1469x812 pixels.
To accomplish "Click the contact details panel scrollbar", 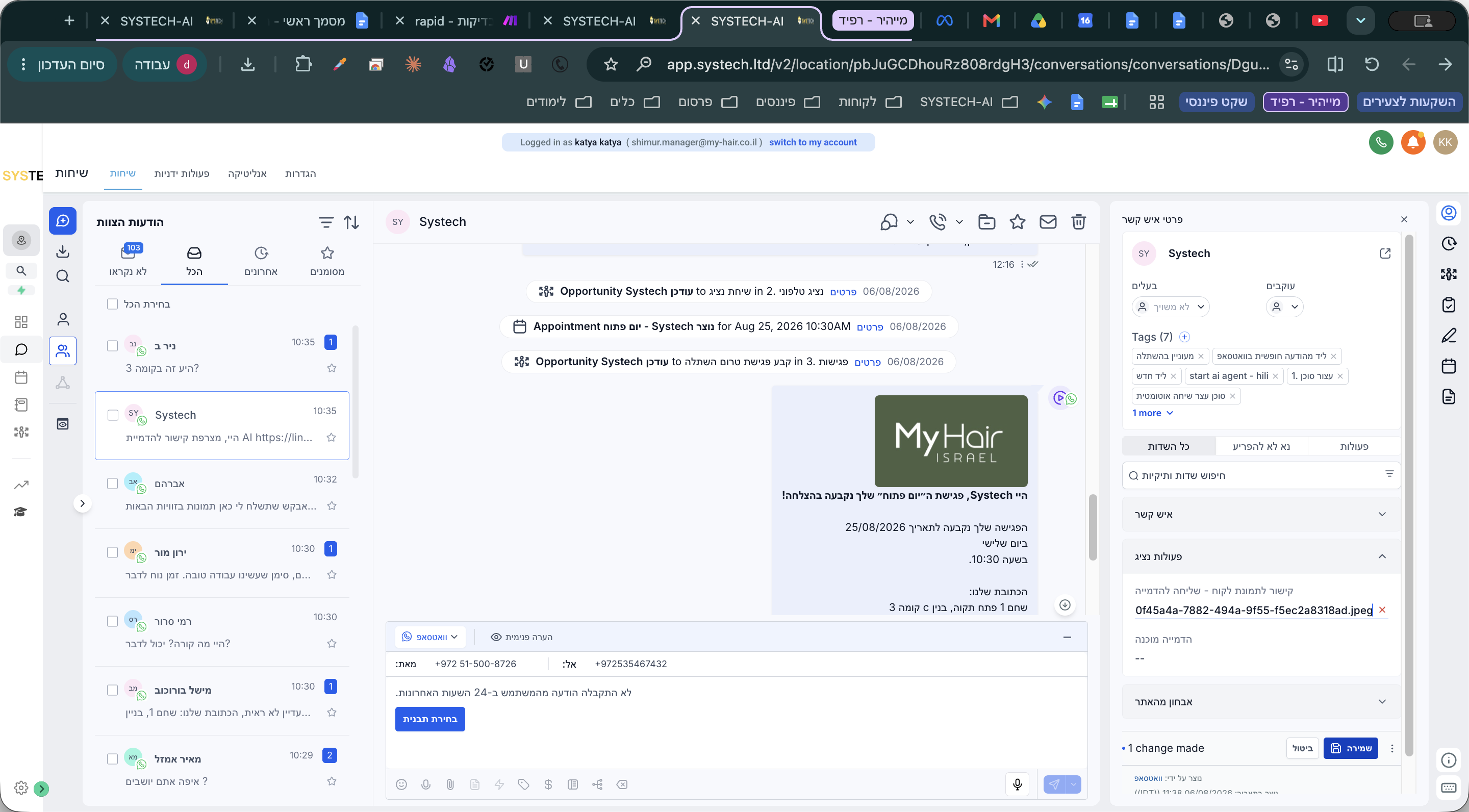I will click(x=1409, y=495).
